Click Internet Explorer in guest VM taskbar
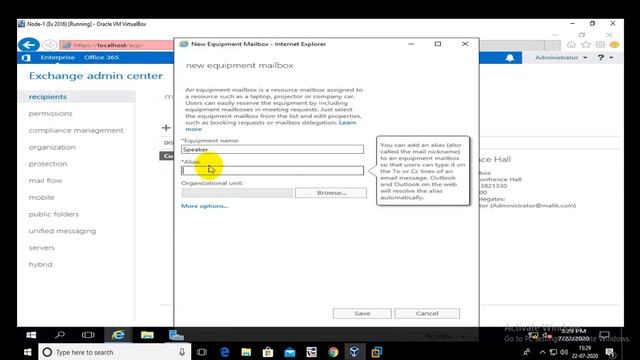Image resolution: width=640 pixels, height=360 pixels. (118, 335)
